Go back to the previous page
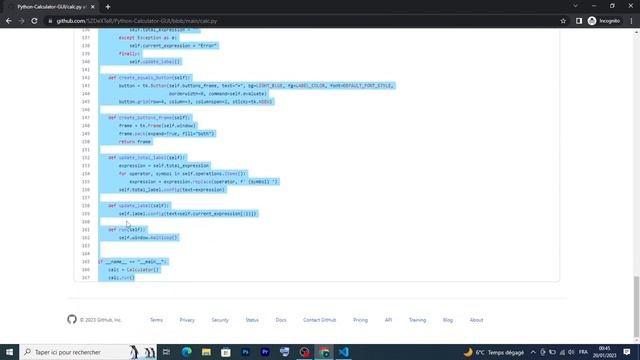Image resolution: width=640 pixels, height=360 pixels. coord(9,21)
